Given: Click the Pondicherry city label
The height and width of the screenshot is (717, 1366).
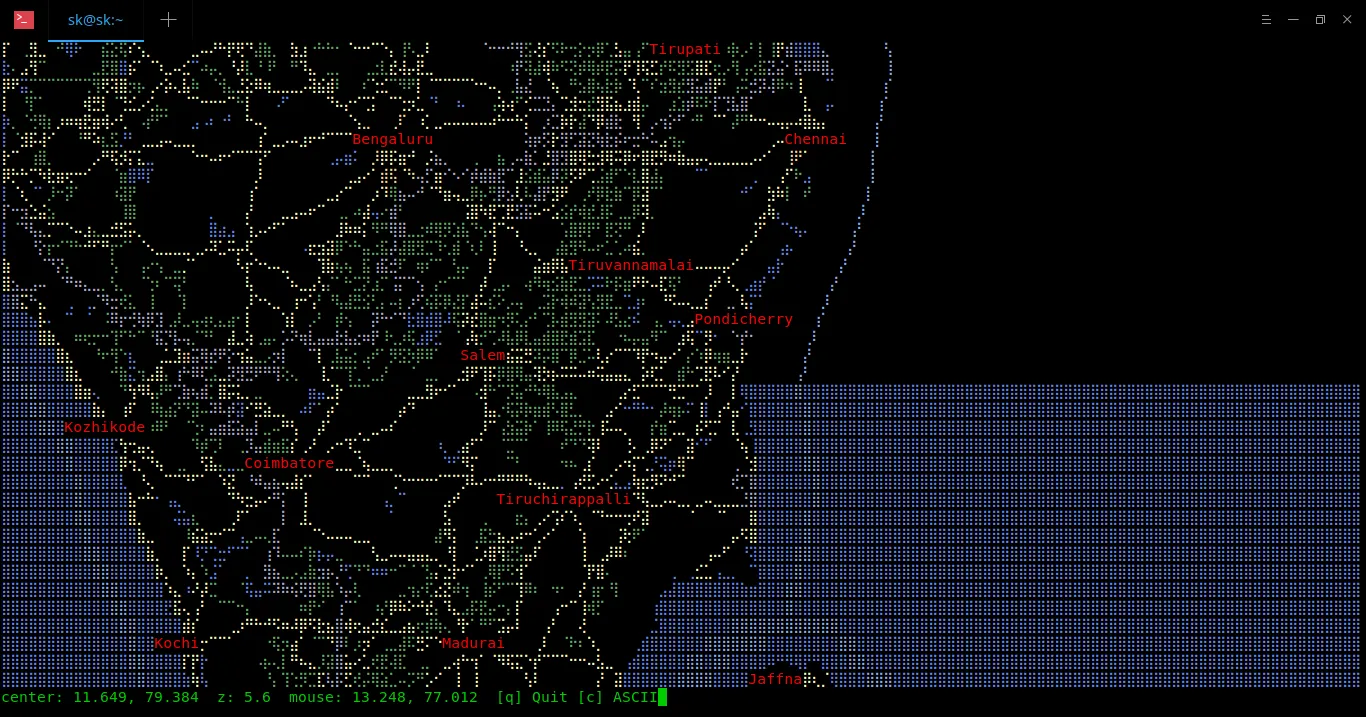Looking at the screenshot, I should coord(743,320).
